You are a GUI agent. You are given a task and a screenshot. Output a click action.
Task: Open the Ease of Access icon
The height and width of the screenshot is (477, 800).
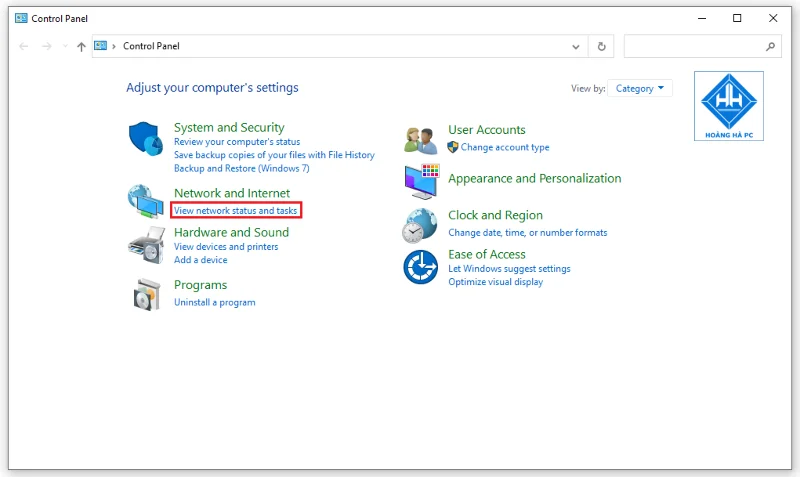tap(420, 267)
